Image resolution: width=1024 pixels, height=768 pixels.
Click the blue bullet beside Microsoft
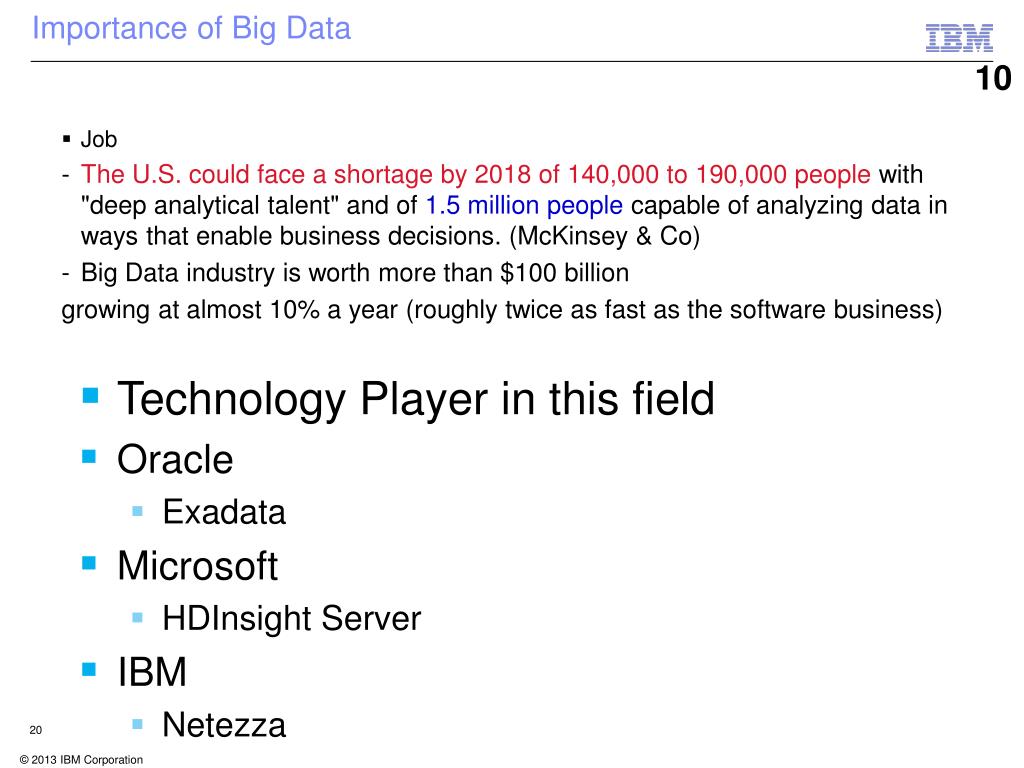tap(89, 562)
